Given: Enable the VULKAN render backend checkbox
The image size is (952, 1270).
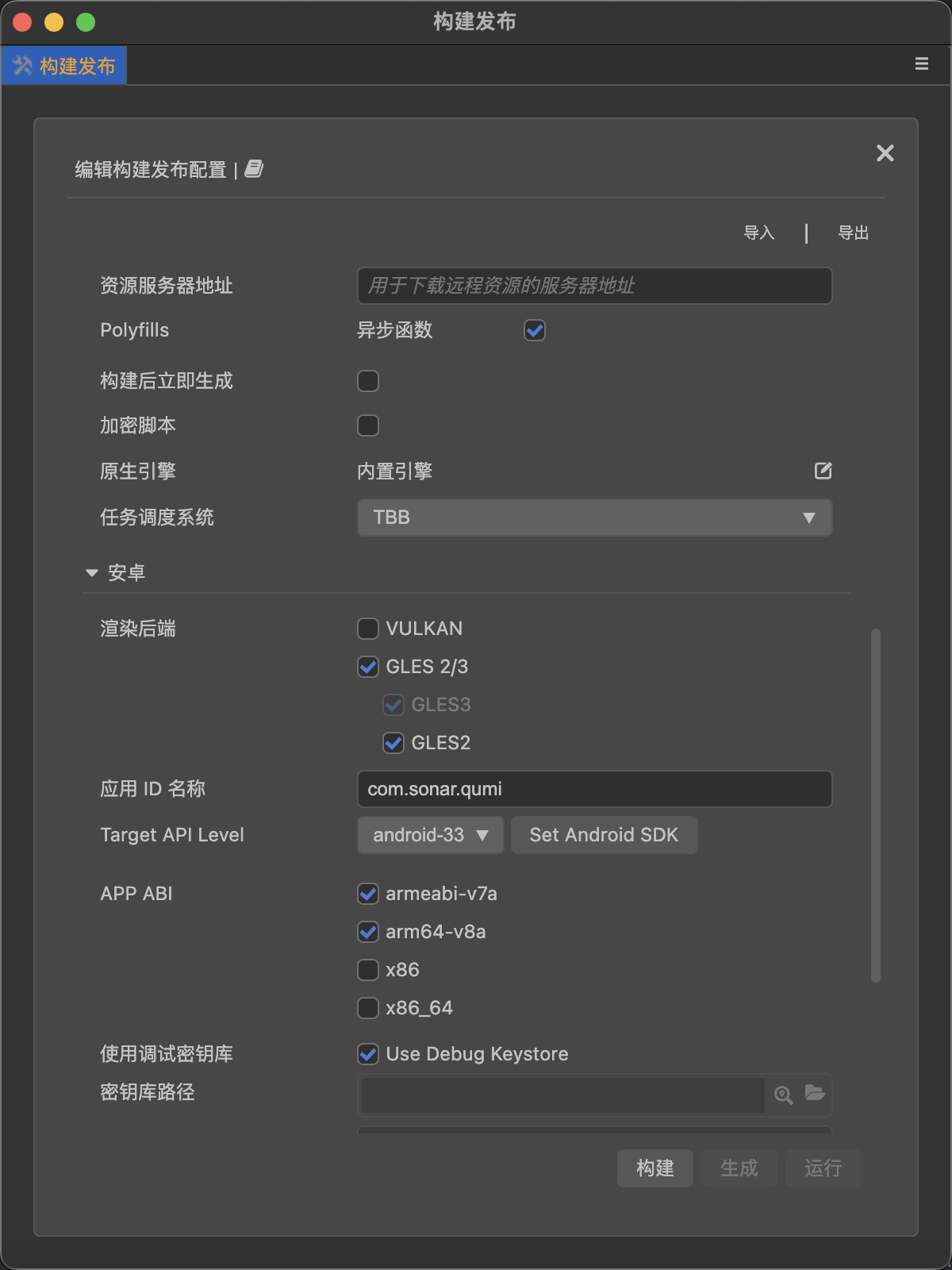Looking at the screenshot, I should pyautogui.click(x=368, y=629).
